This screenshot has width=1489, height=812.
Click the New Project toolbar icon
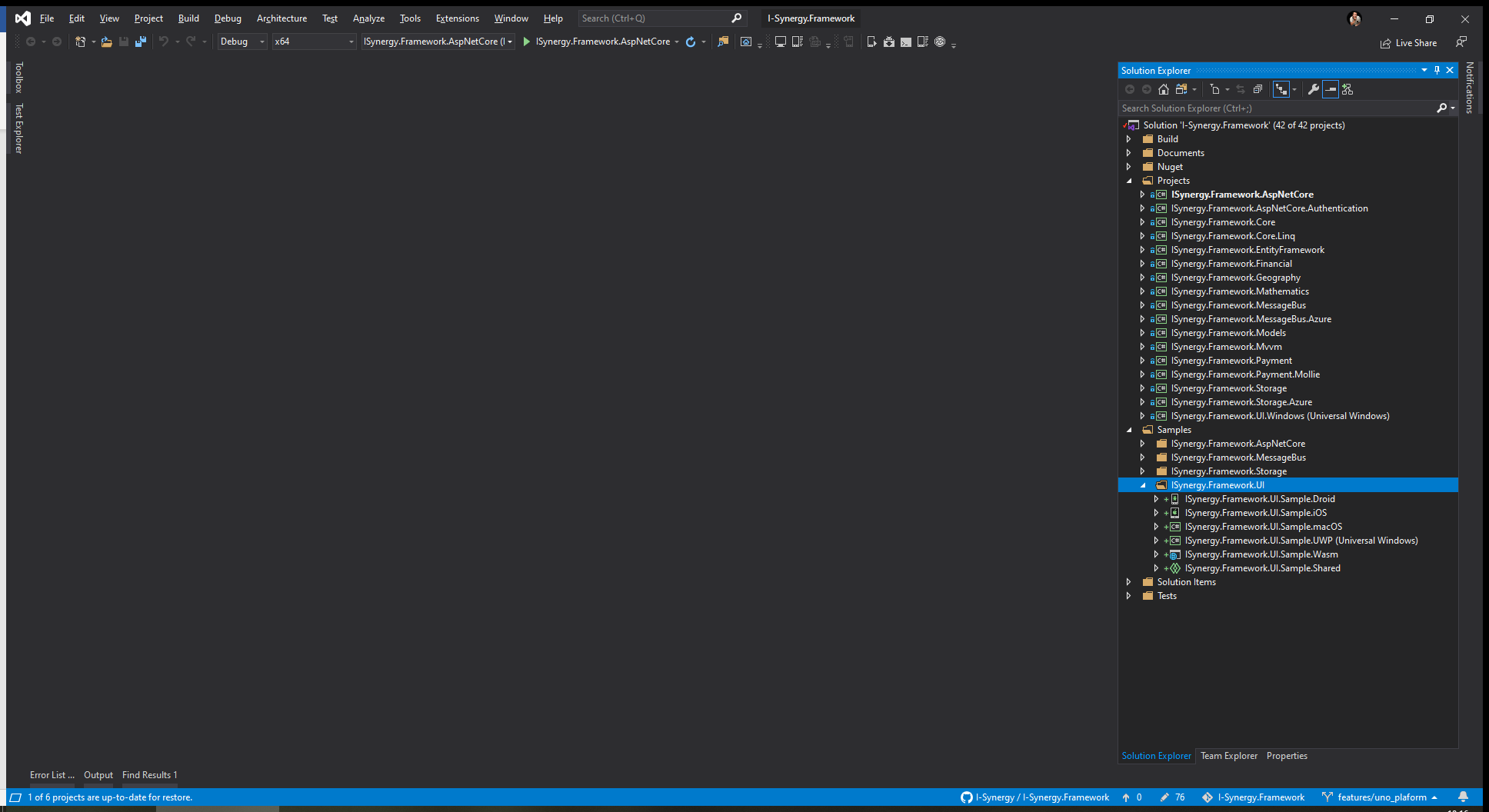(x=80, y=42)
